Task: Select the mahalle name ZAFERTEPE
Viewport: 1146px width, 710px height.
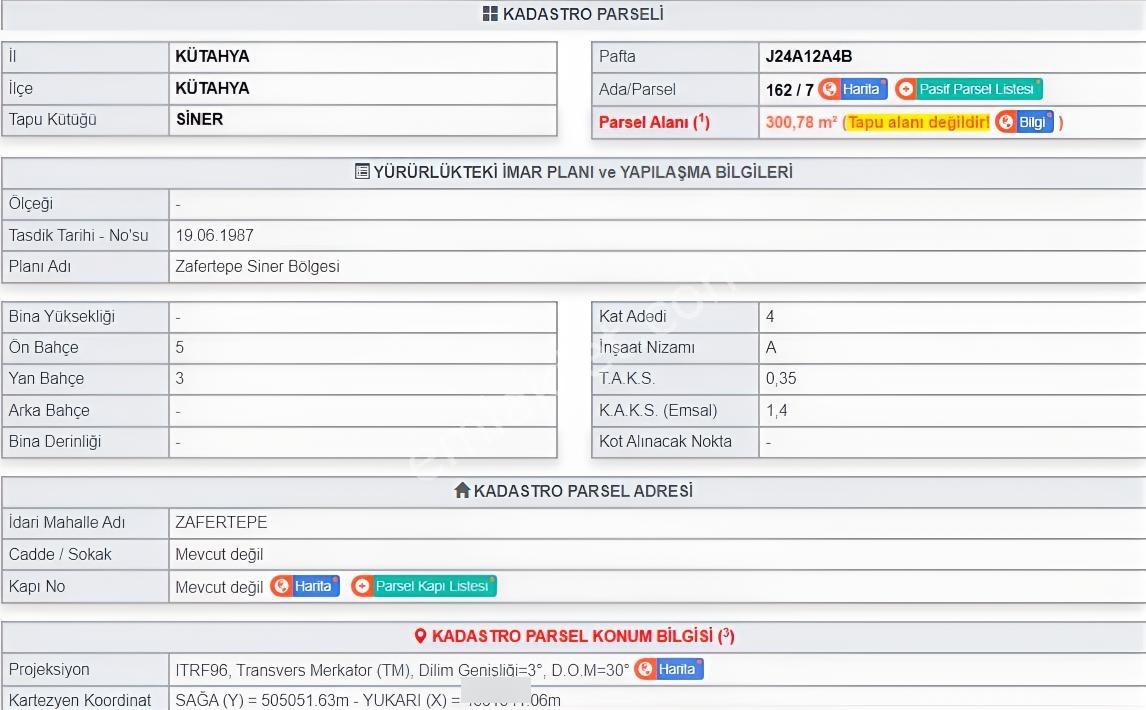Action: [x=221, y=522]
